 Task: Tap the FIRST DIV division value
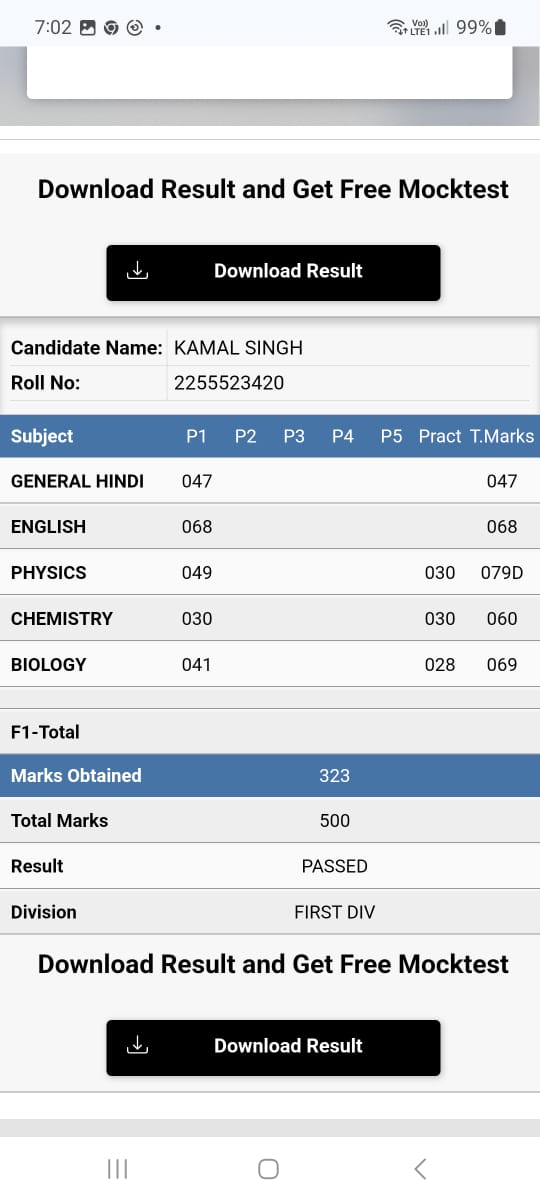pos(335,912)
